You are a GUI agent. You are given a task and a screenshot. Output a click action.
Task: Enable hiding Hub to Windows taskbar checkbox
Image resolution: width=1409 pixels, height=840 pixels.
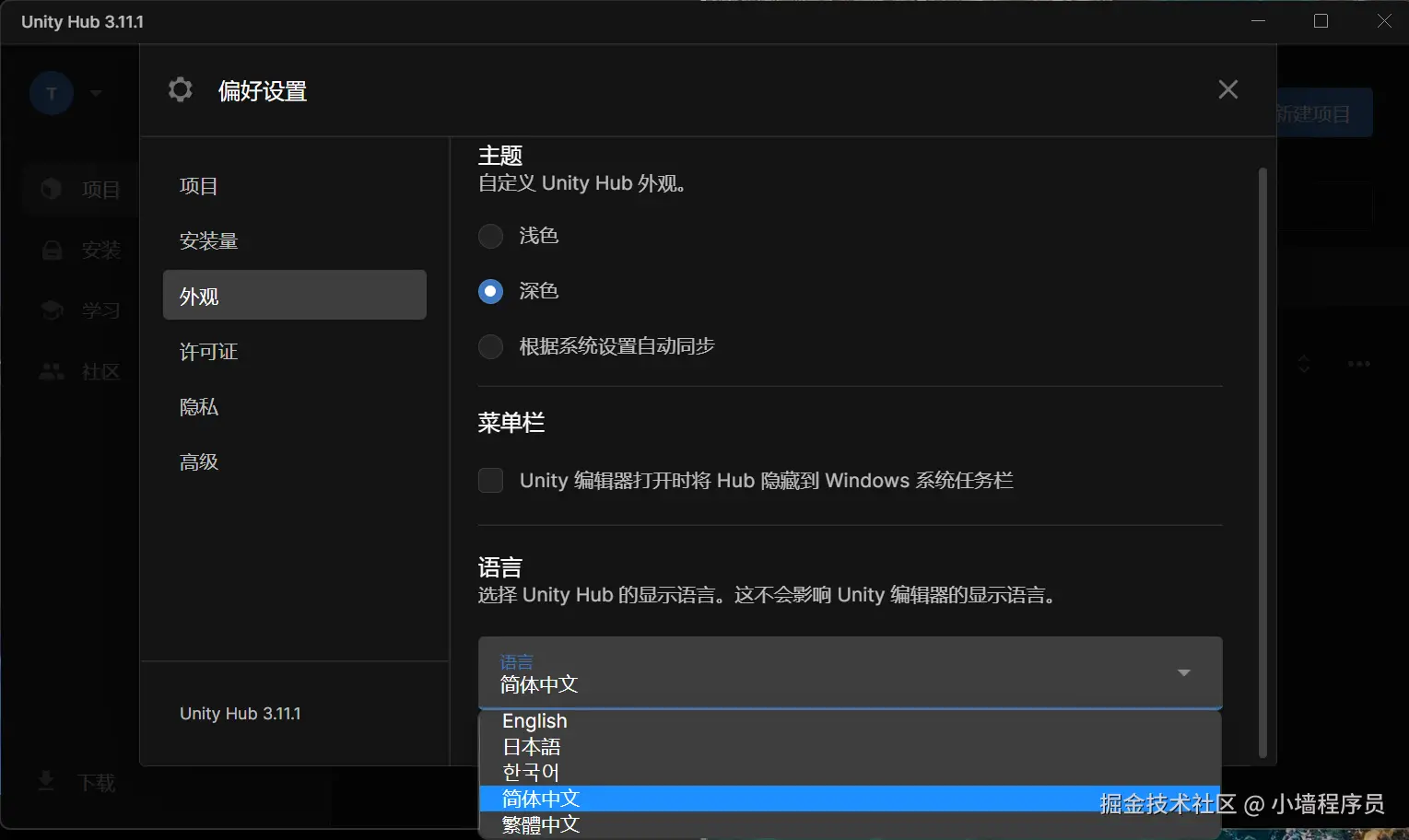tap(490, 480)
